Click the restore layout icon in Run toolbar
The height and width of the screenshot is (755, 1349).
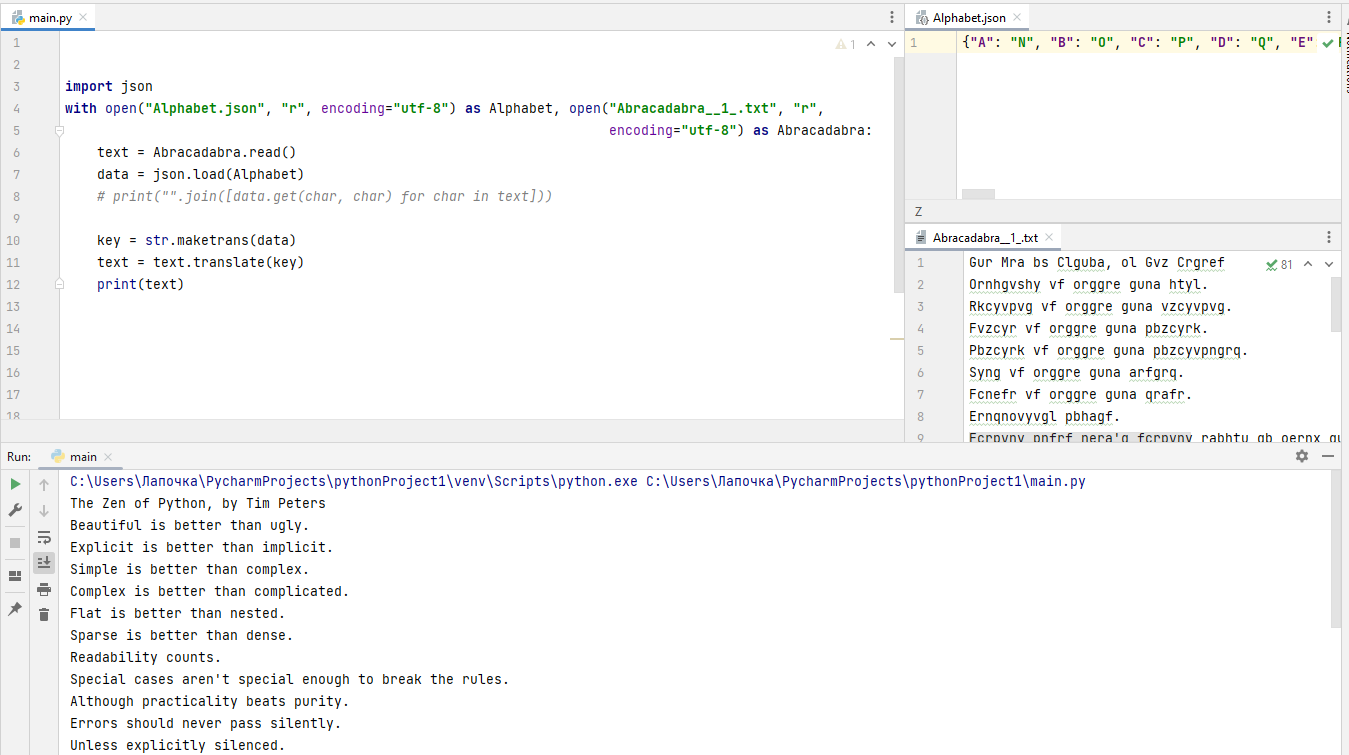click(15, 576)
